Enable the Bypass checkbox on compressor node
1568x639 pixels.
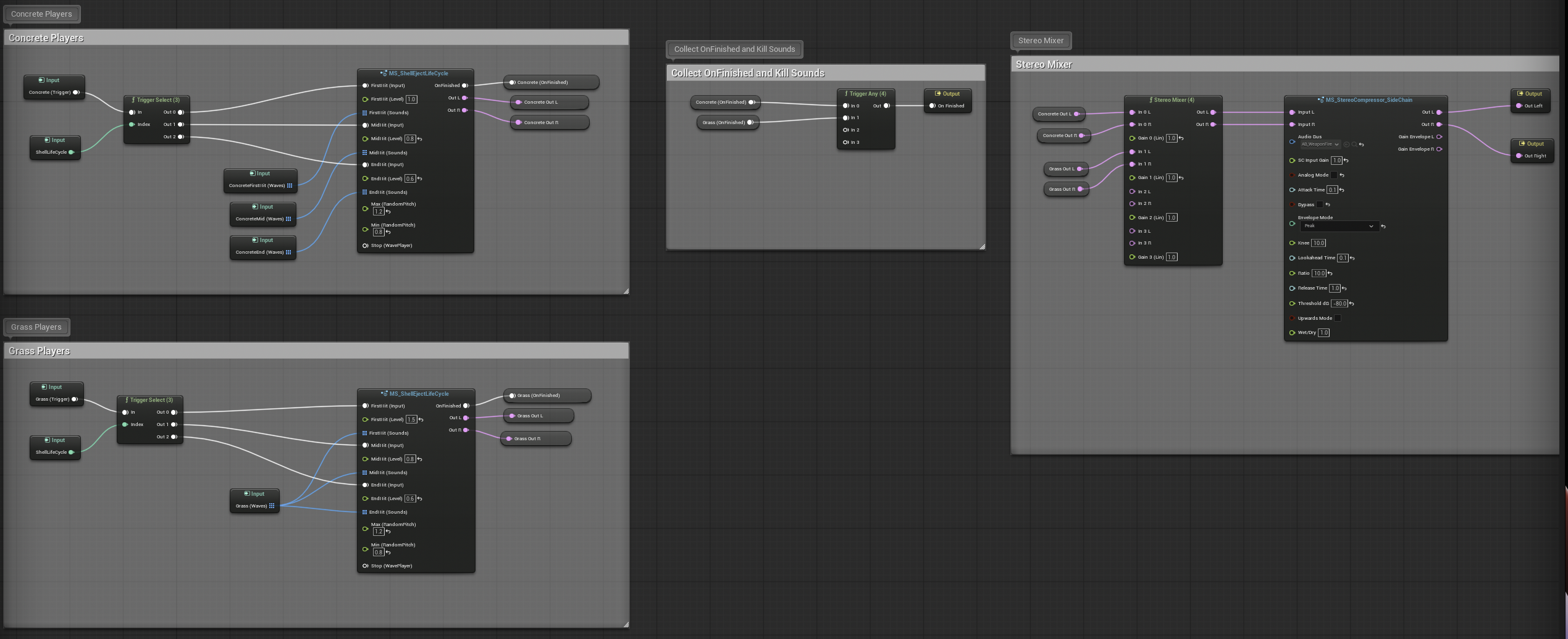(1320, 205)
